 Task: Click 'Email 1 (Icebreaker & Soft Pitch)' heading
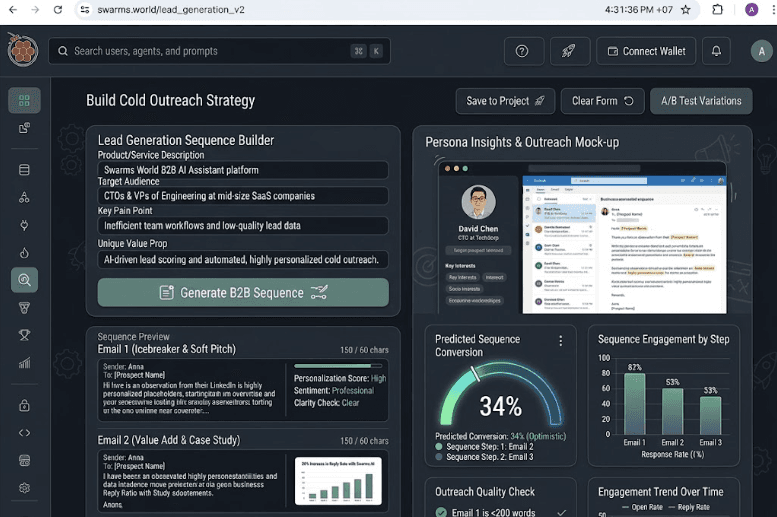166,349
